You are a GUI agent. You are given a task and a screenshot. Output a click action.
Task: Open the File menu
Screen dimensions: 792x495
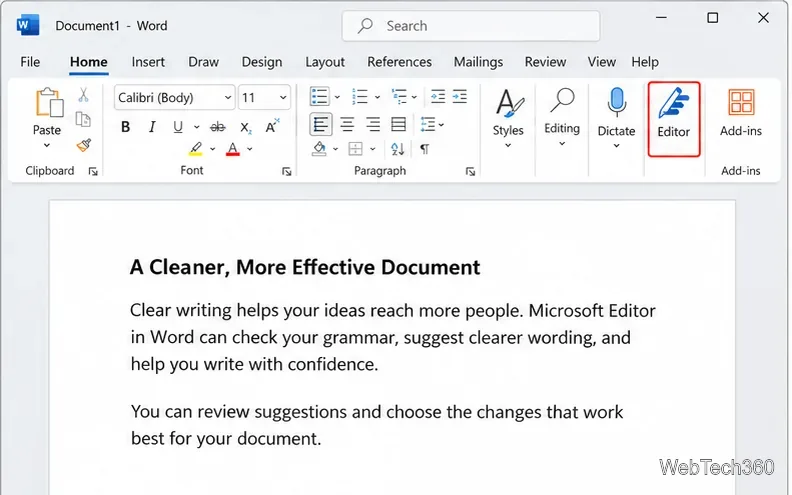[x=30, y=62]
